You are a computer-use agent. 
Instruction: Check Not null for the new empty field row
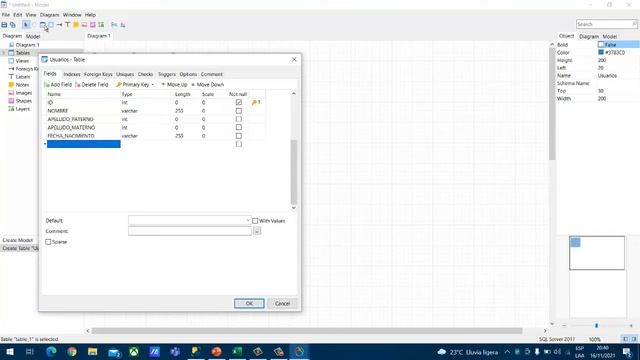coord(239,144)
